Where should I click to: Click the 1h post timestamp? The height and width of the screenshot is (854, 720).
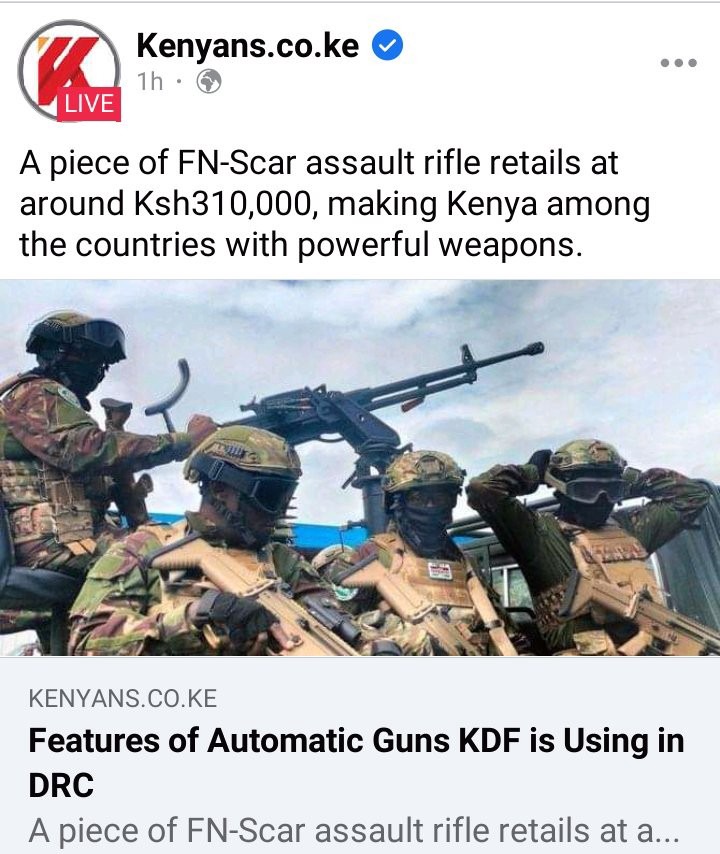(150, 82)
